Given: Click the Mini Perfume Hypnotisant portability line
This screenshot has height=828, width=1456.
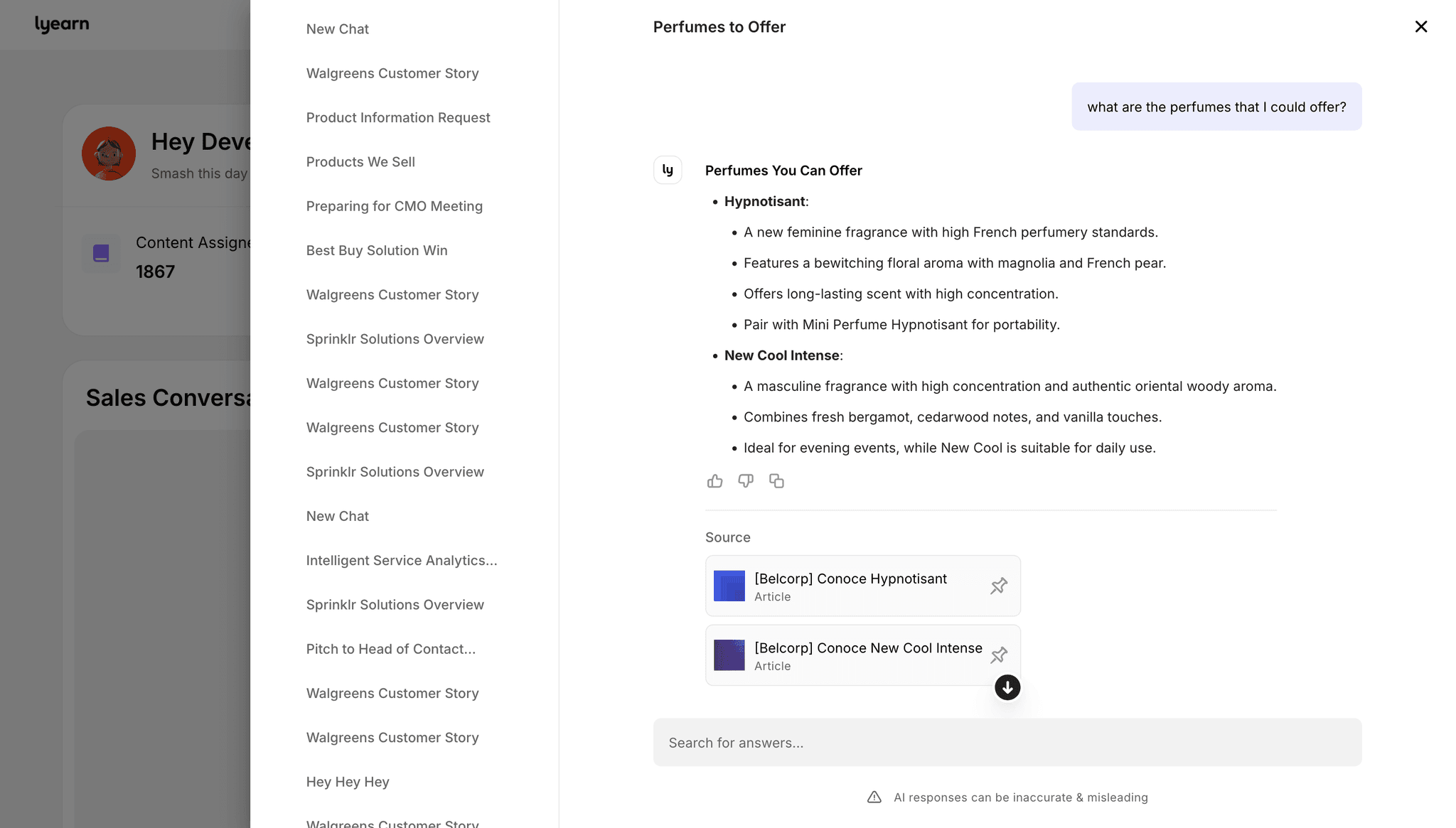Looking at the screenshot, I should (x=901, y=325).
